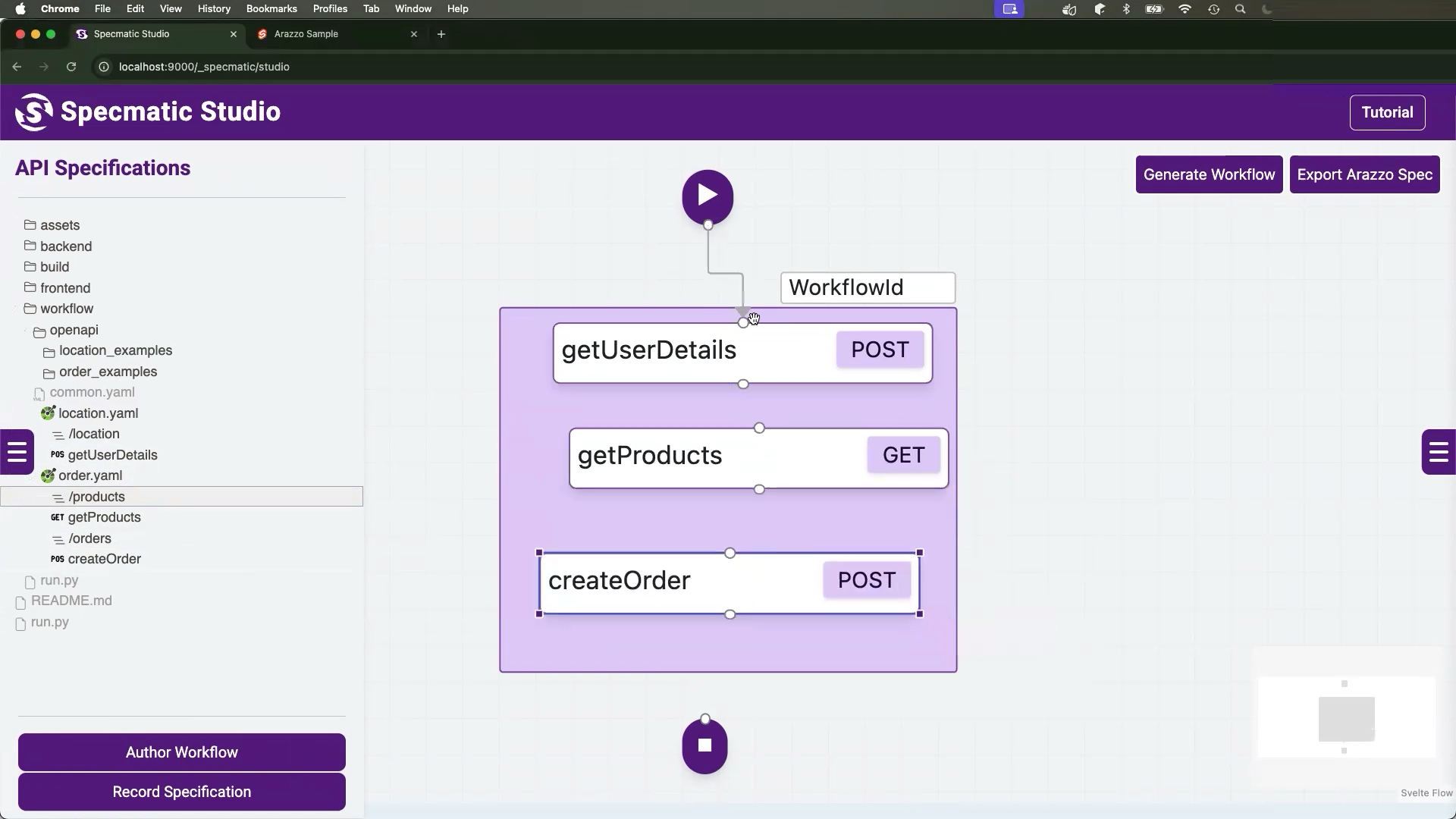The image size is (1456, 819).
Task: Click the minimap overview thumbnail
Action: (1346, 717)
